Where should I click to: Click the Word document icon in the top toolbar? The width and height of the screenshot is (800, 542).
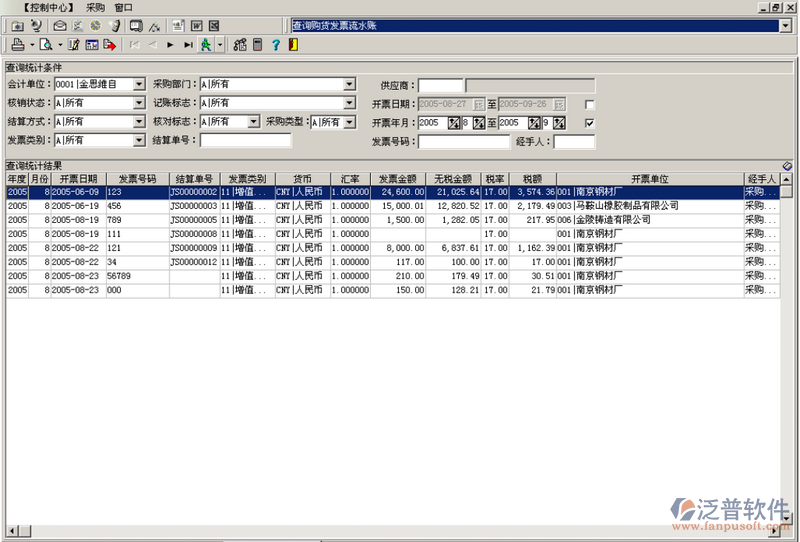(x=197, y=25)
